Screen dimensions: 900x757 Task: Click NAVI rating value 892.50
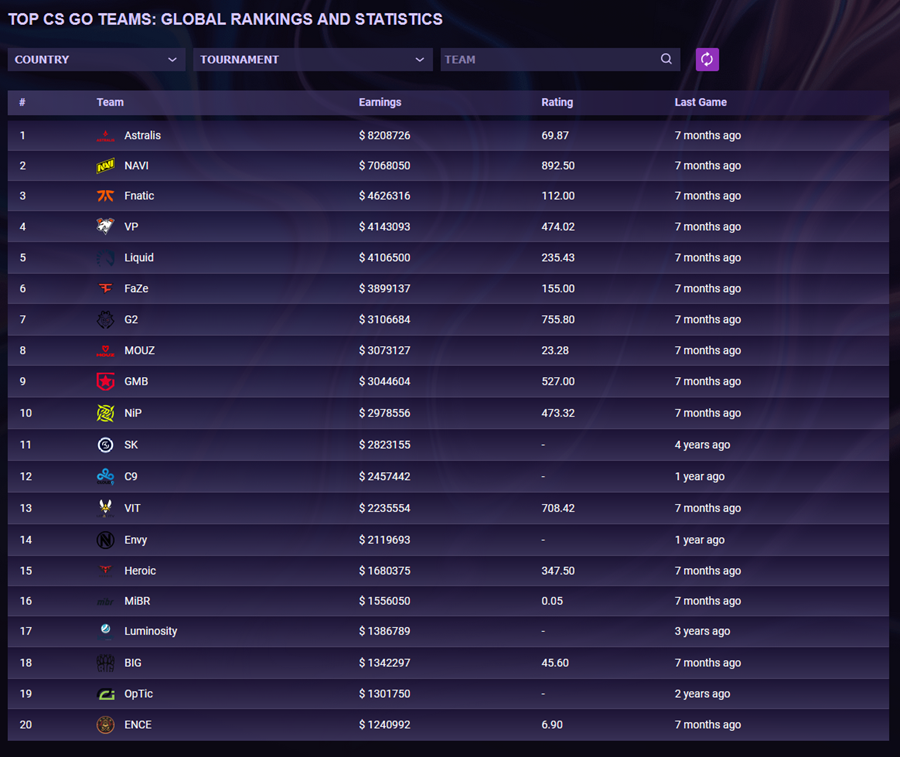point(558,166)
